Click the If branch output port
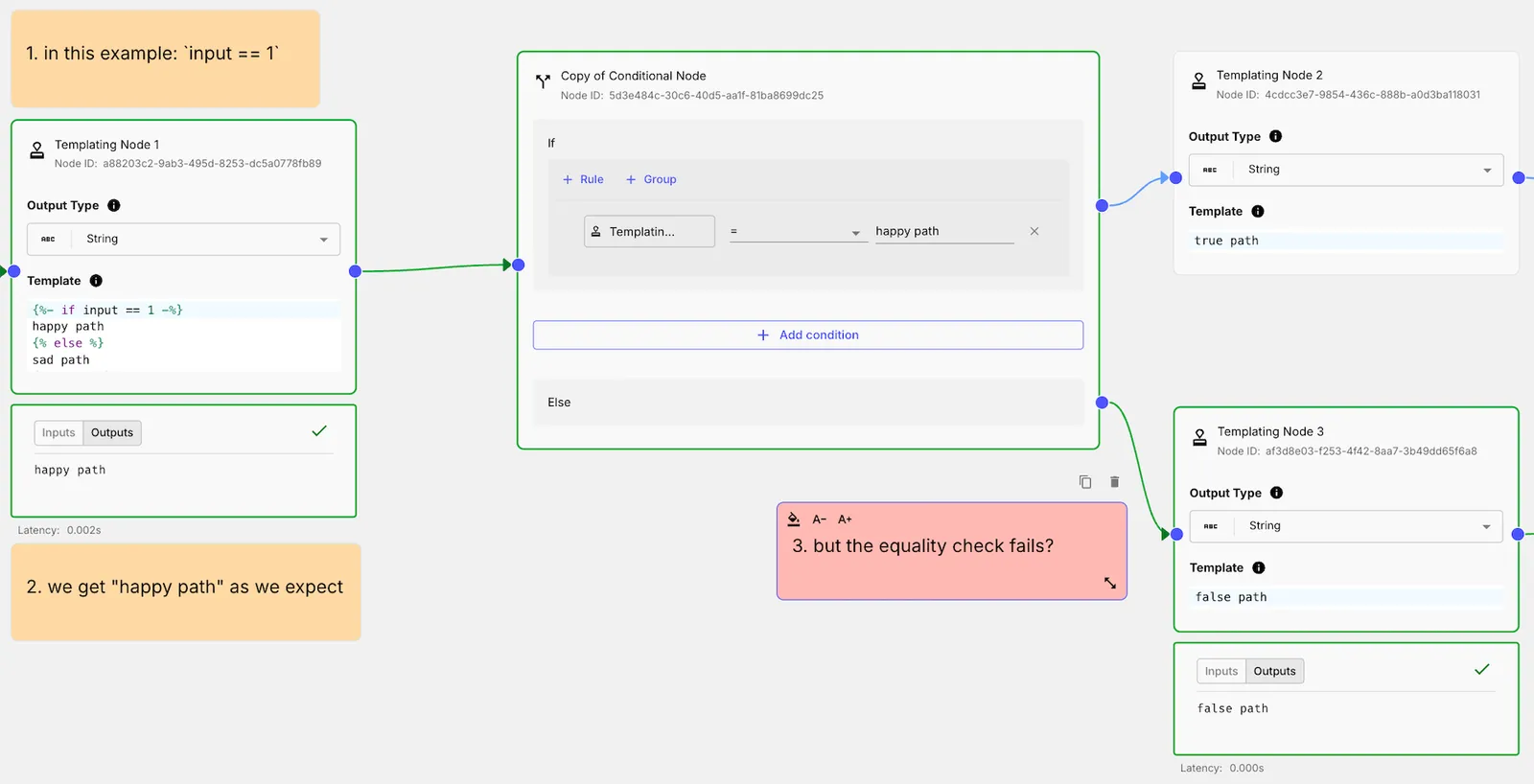This screenshot has width=1534, height=784. (1102, 205)
